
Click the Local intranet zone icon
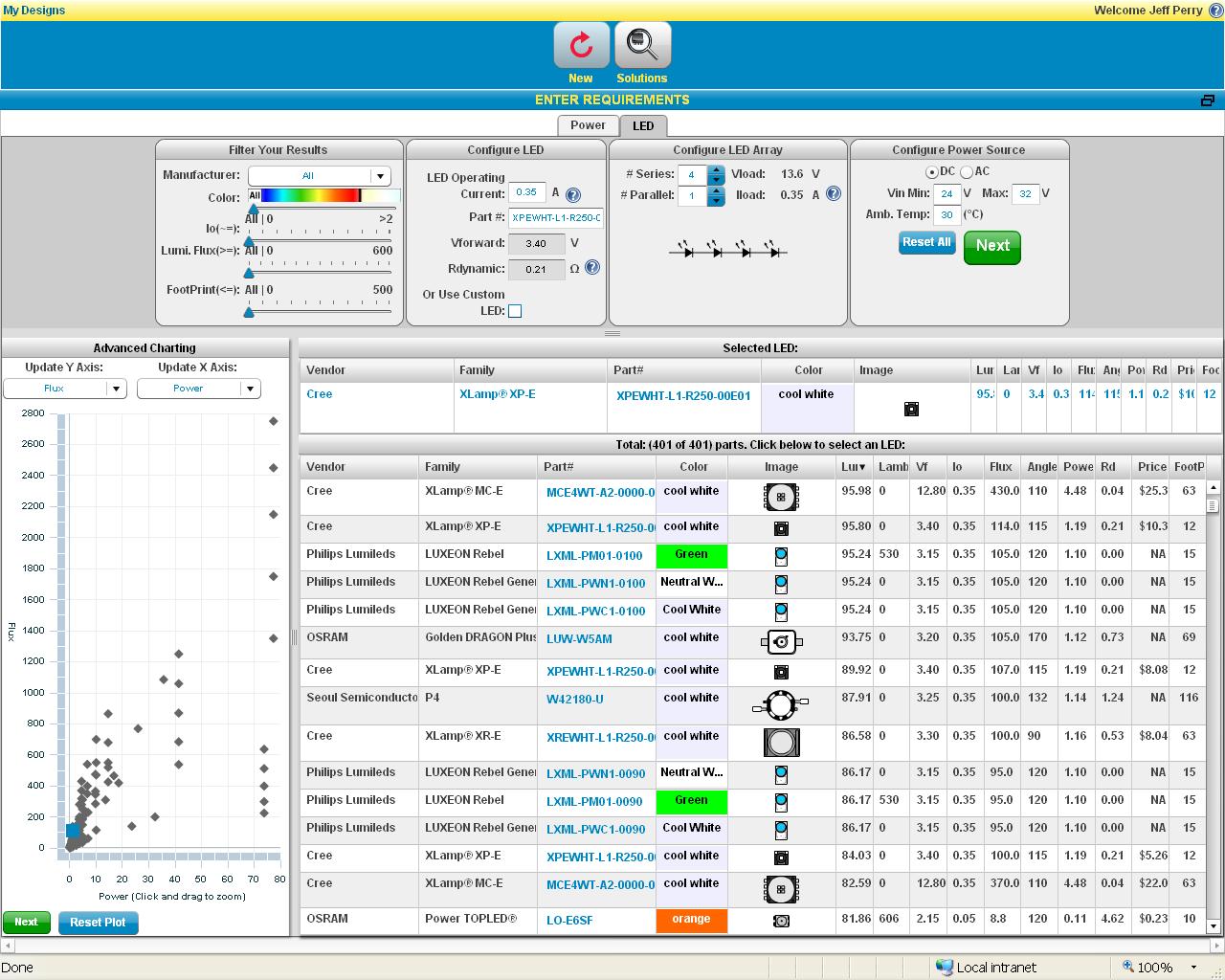(x=945, y=967)
